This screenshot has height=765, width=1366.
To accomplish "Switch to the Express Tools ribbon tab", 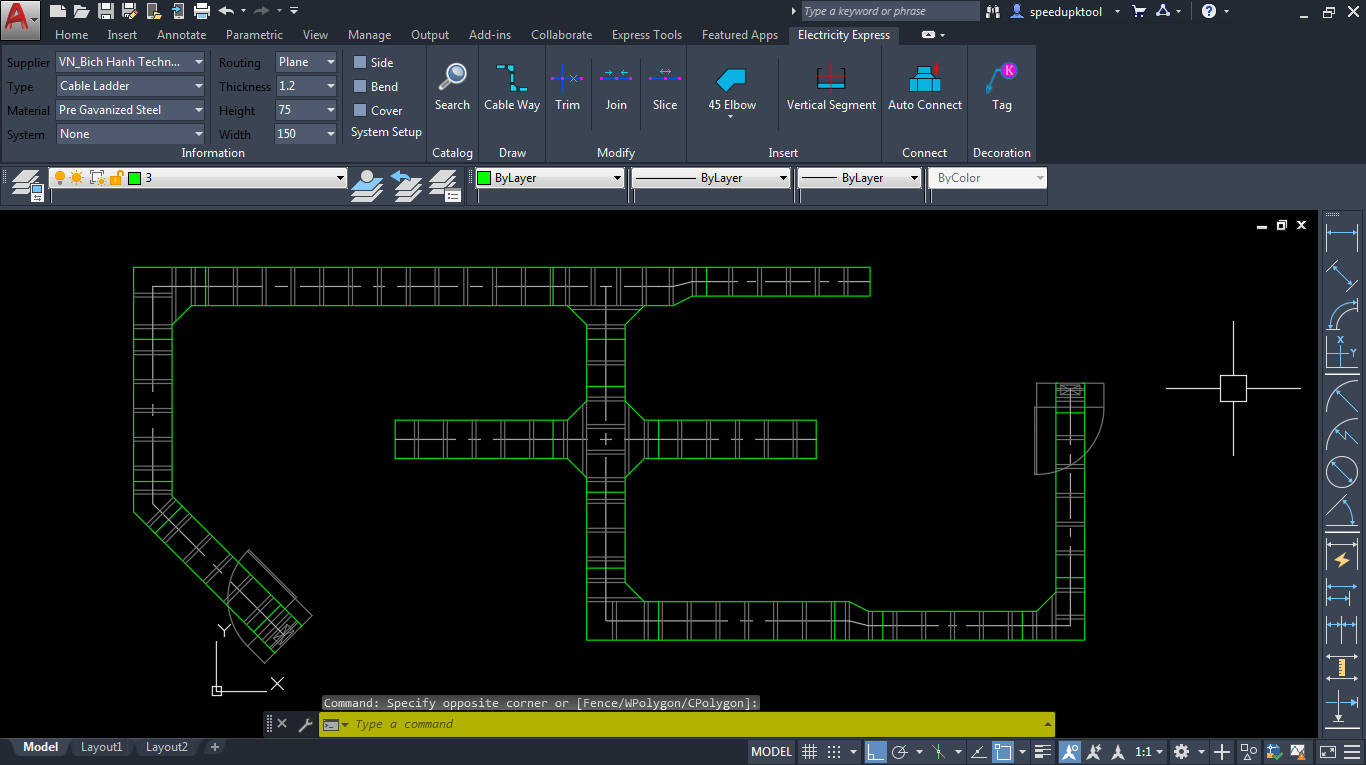I will [647, 35].
